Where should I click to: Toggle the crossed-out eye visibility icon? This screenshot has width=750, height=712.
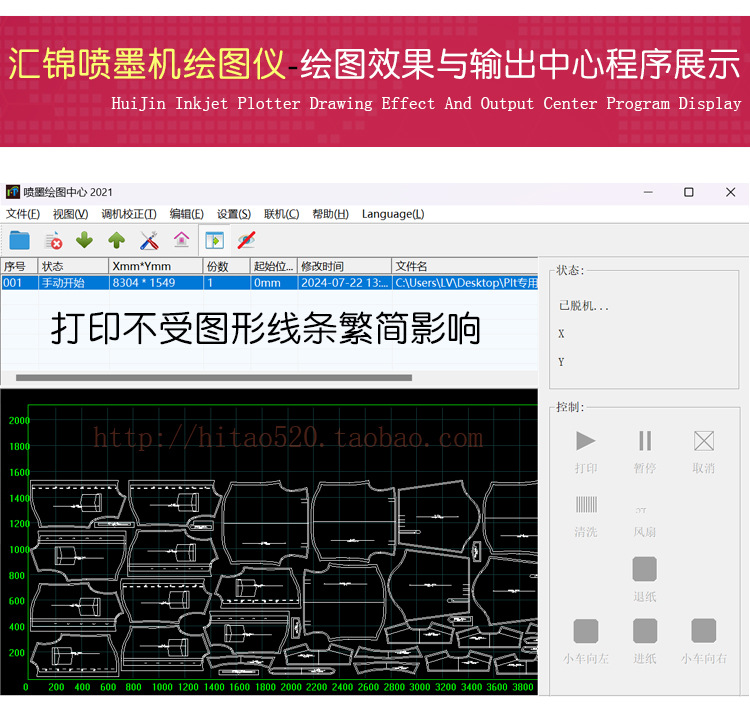click(x=246, y=240)
